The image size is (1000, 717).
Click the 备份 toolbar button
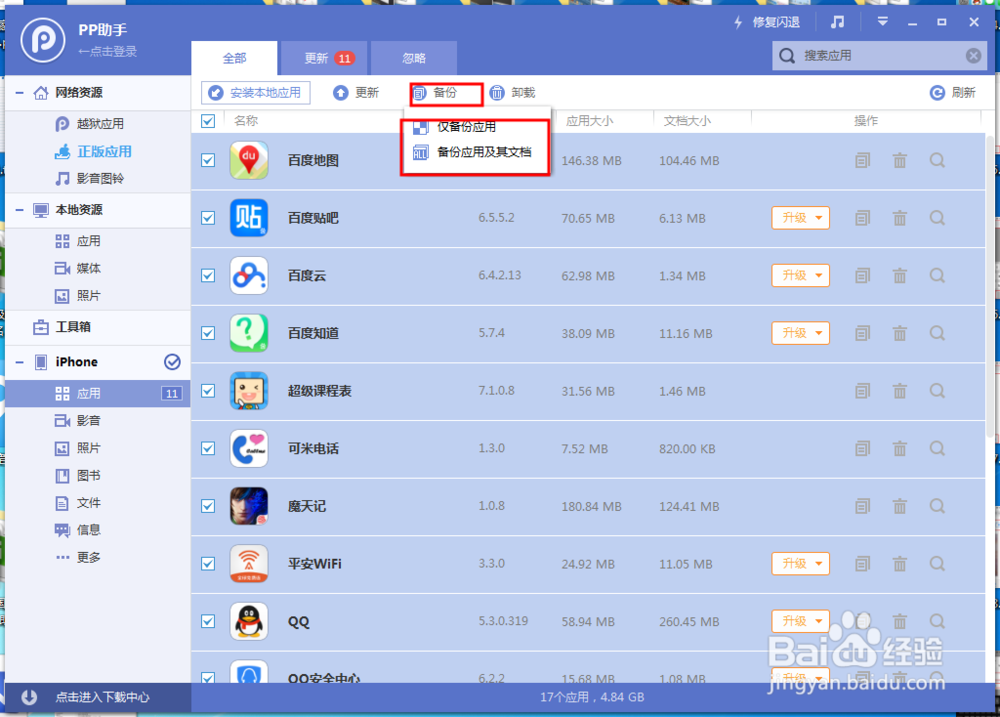tap(436, 93)
